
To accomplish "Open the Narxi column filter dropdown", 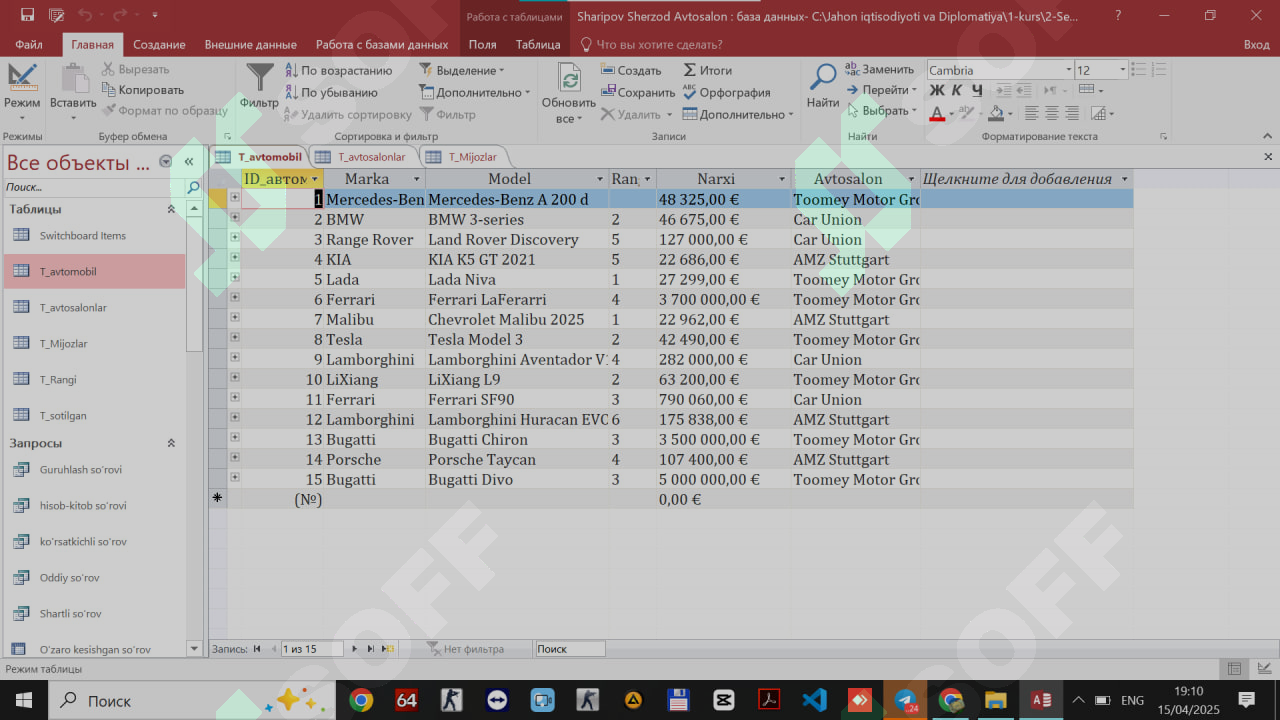I will pyautogui.click(x=782, y=179).
